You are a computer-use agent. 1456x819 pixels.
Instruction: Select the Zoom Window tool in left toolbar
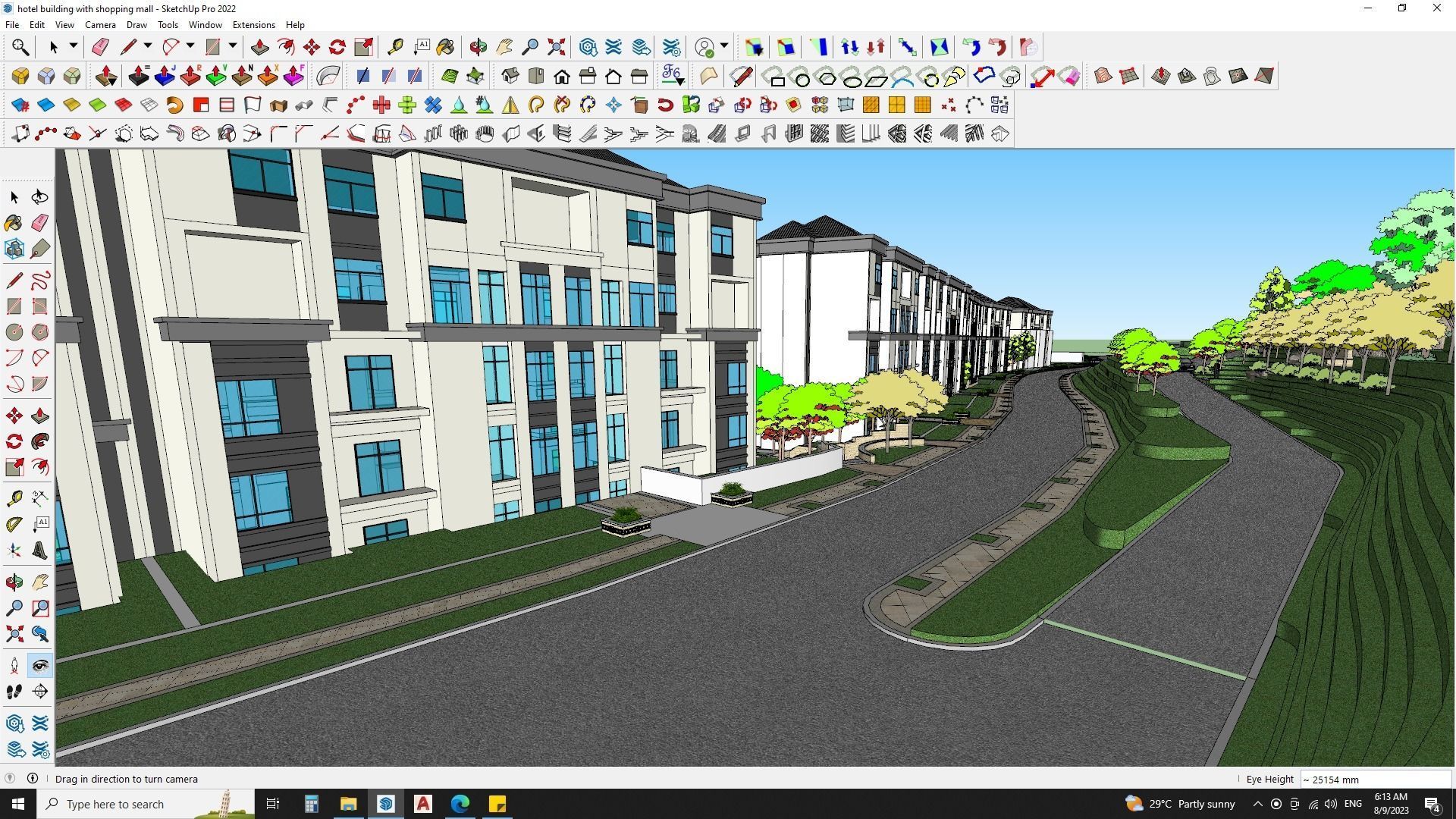coord(39,607)
